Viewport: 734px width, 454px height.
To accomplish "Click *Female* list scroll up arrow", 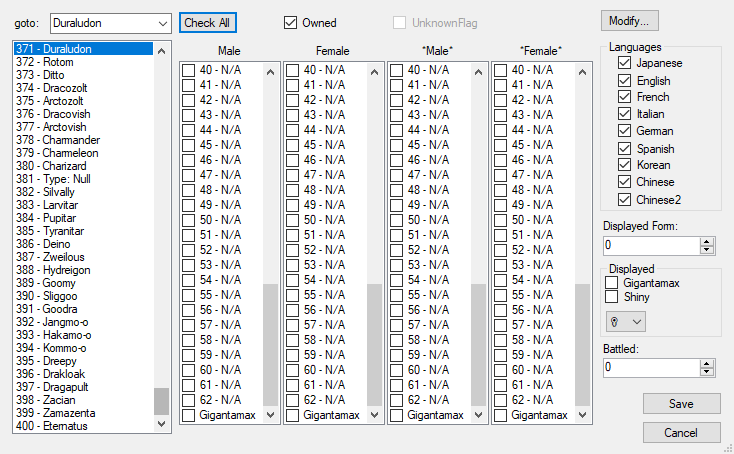I will pyautogui.click(x=582, y=72).
